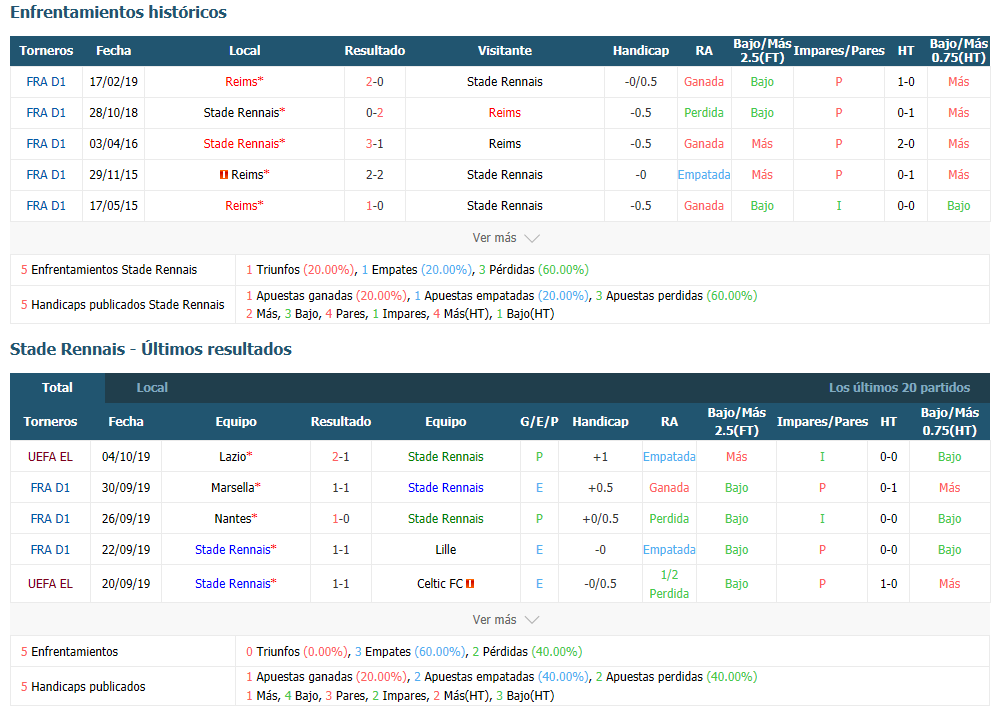Click 5 Handicaps publicados Stade Rennais summary
1008x715 pixels.
pyautogui.click(x=122, y=305)
